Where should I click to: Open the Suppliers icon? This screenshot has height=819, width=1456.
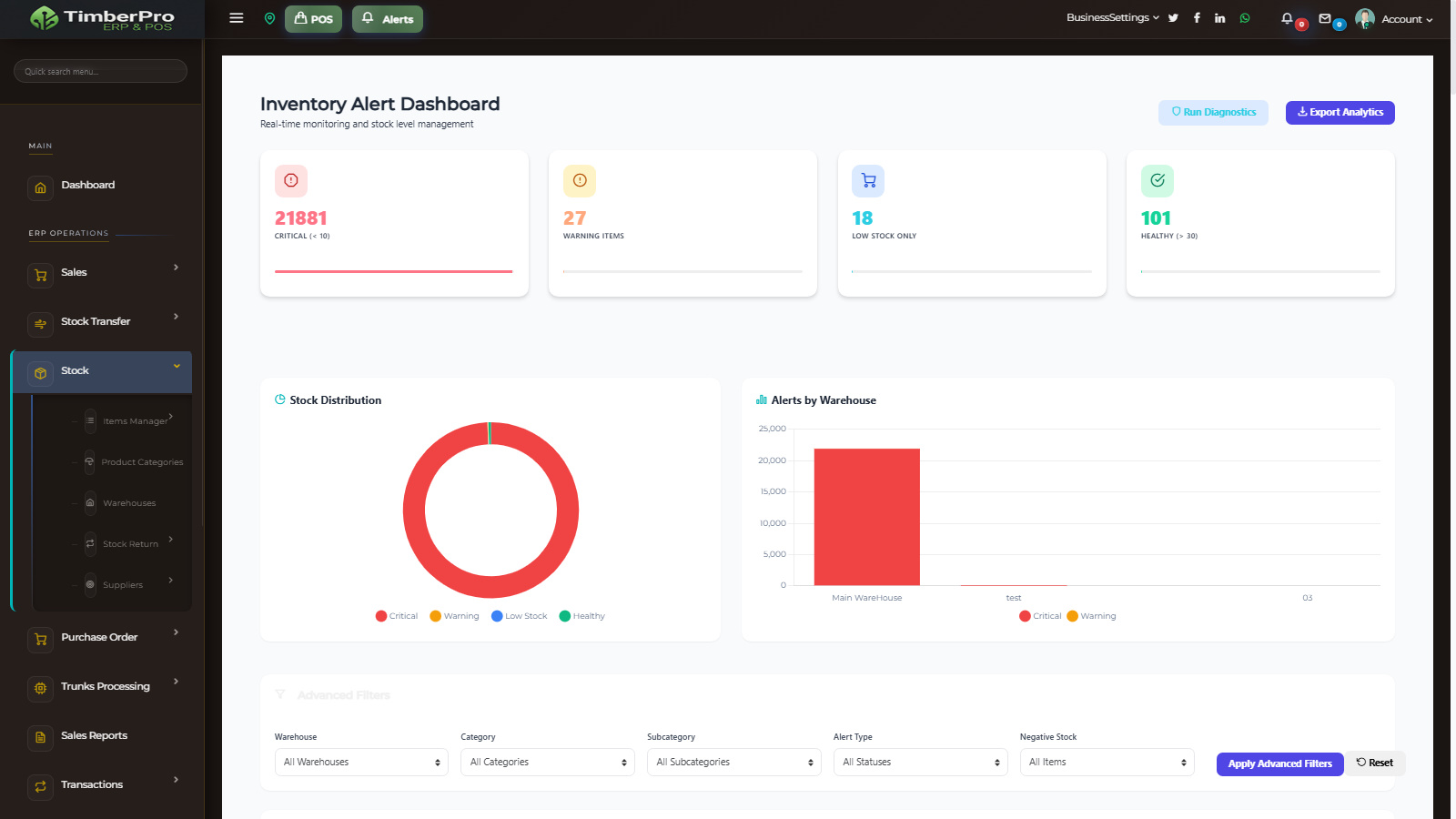90,584
